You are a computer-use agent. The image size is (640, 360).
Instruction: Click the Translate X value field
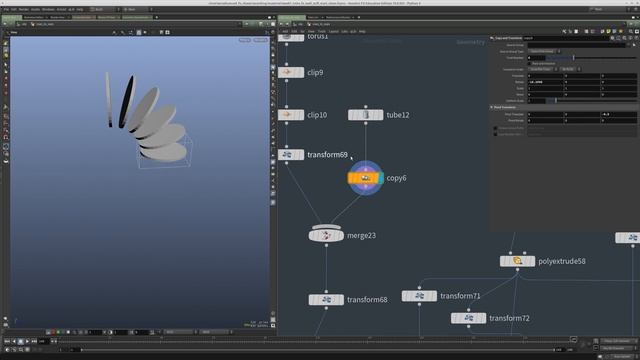tap(546, 76)
